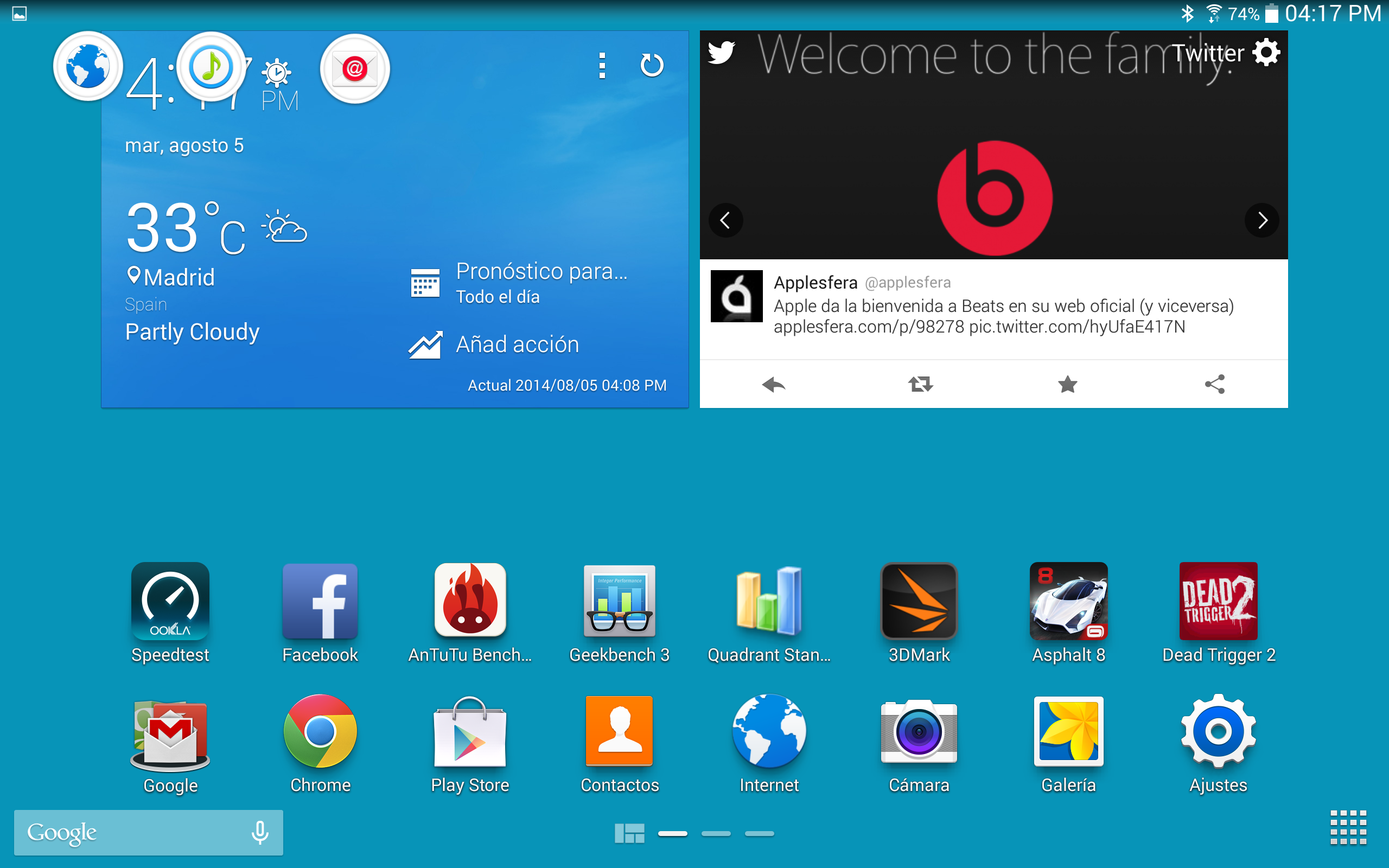Tap the 74% battery indicator
Viewport: 1389px width, 868px height.
[1252, 13]
